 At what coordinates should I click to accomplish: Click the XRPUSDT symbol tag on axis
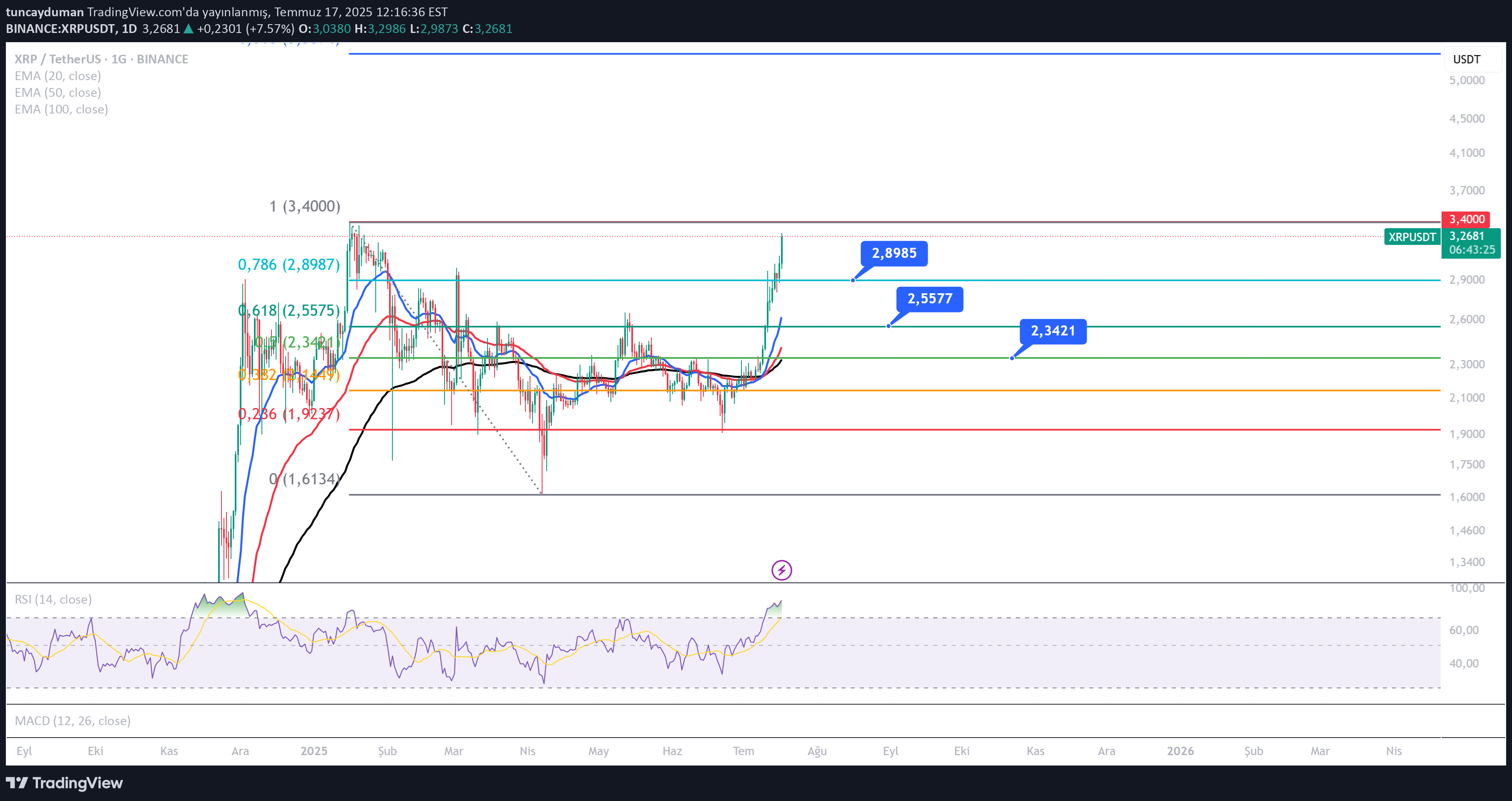point(1412,237)
